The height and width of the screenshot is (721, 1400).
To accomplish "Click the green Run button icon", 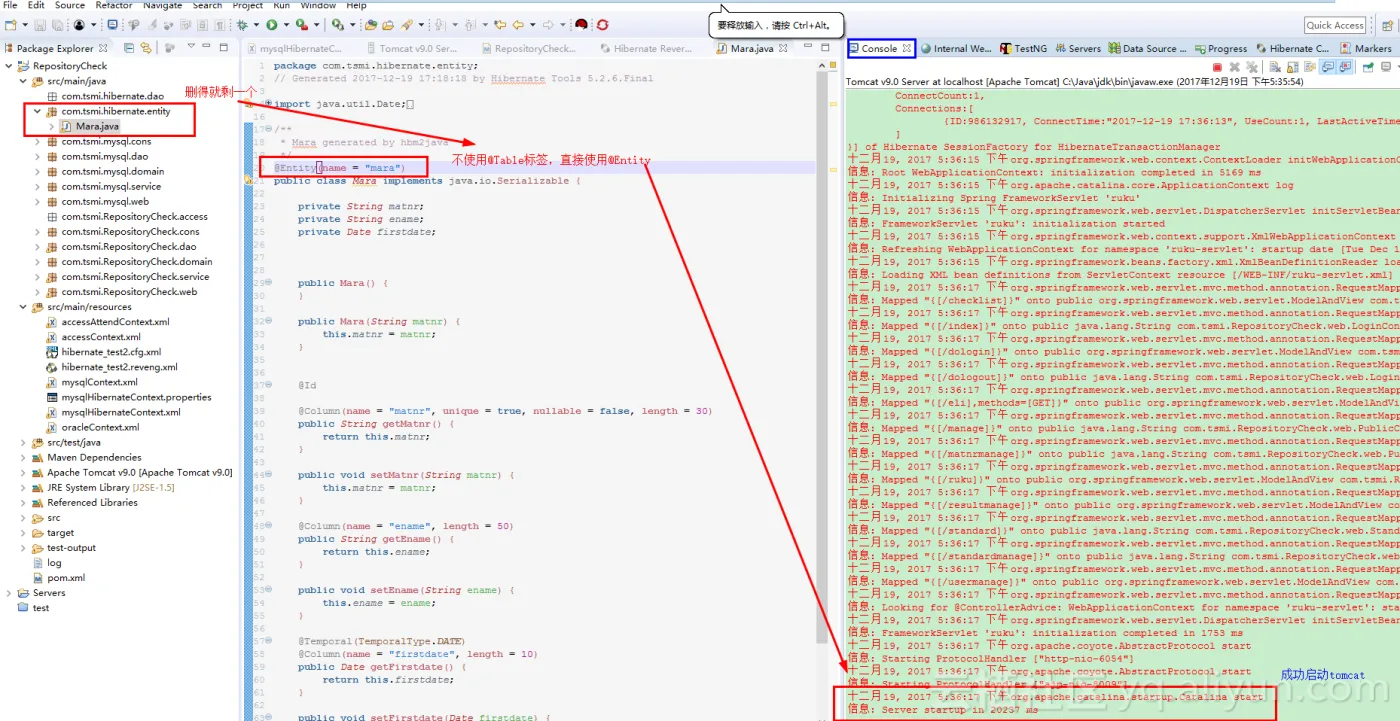I will point(271,24).
